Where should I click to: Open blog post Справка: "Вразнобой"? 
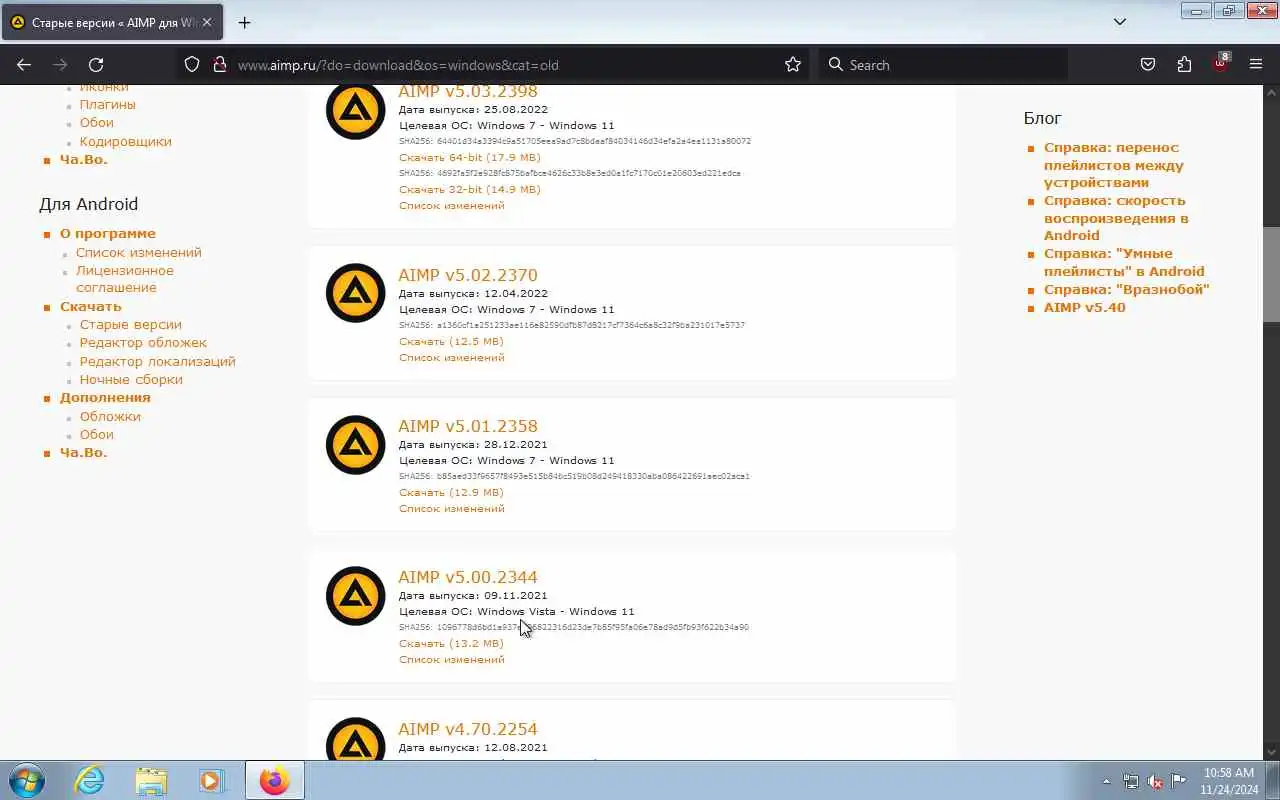click(1127, 289)
